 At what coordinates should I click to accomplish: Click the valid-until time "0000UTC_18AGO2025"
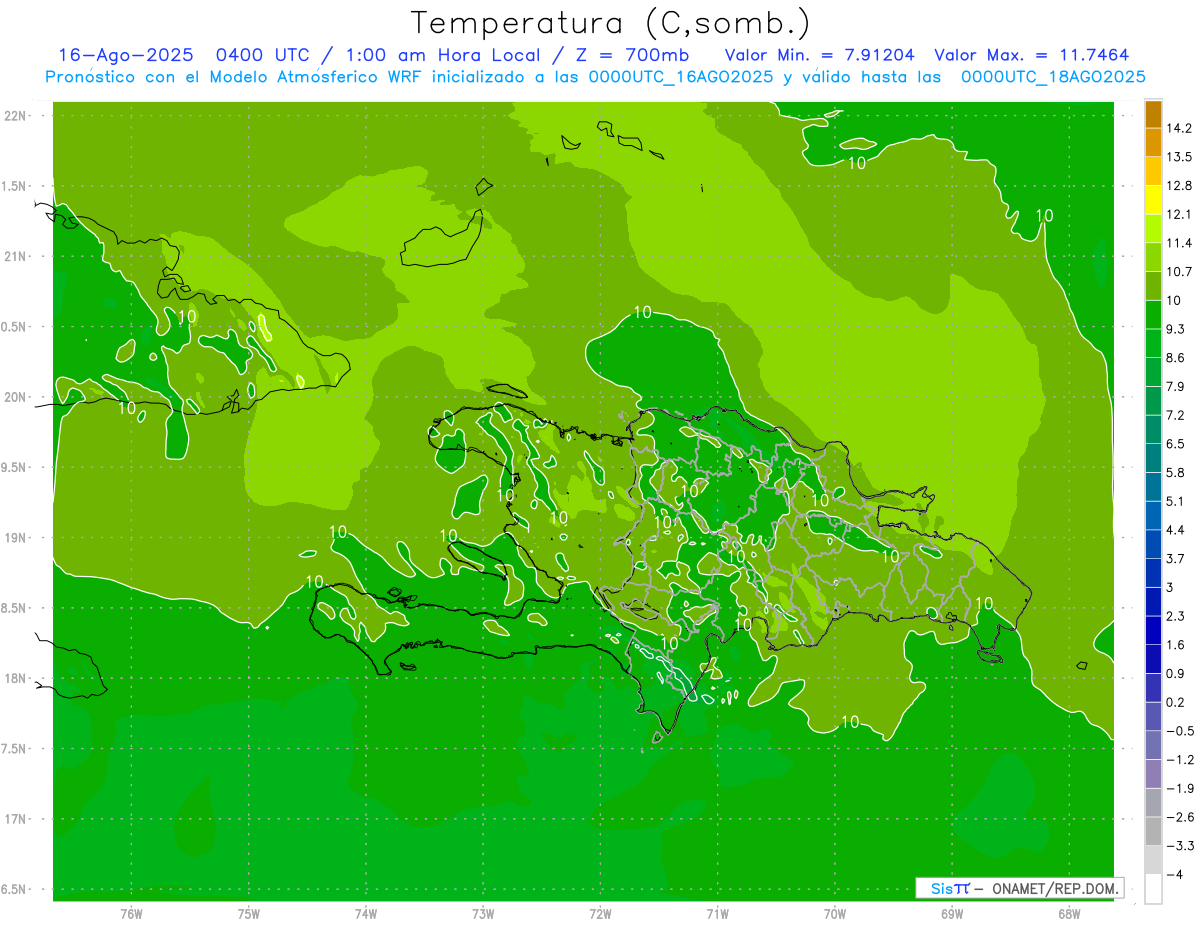click(1053, 77)
